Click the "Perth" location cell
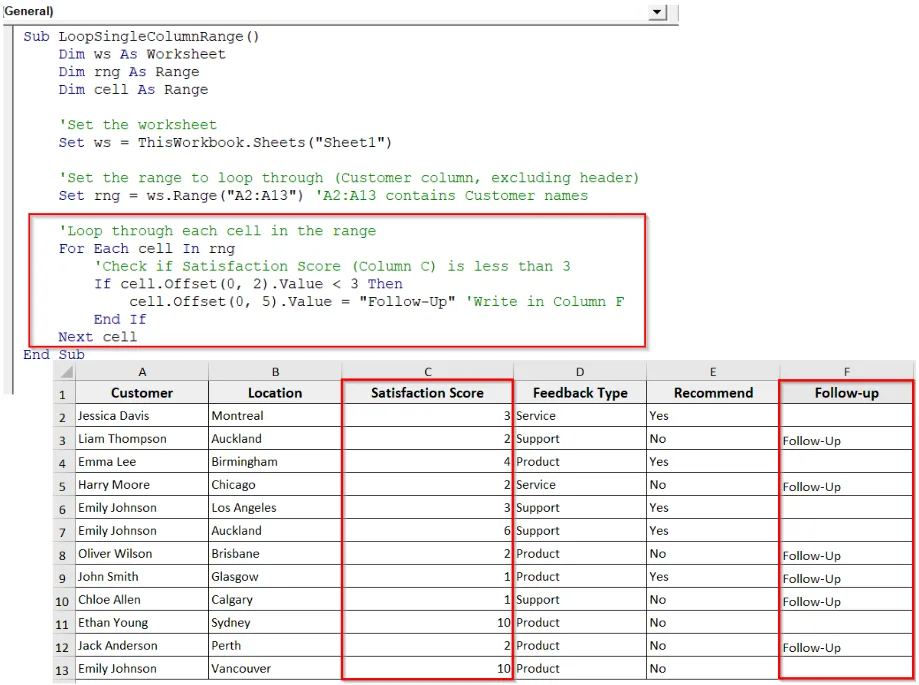 (275, 646)
